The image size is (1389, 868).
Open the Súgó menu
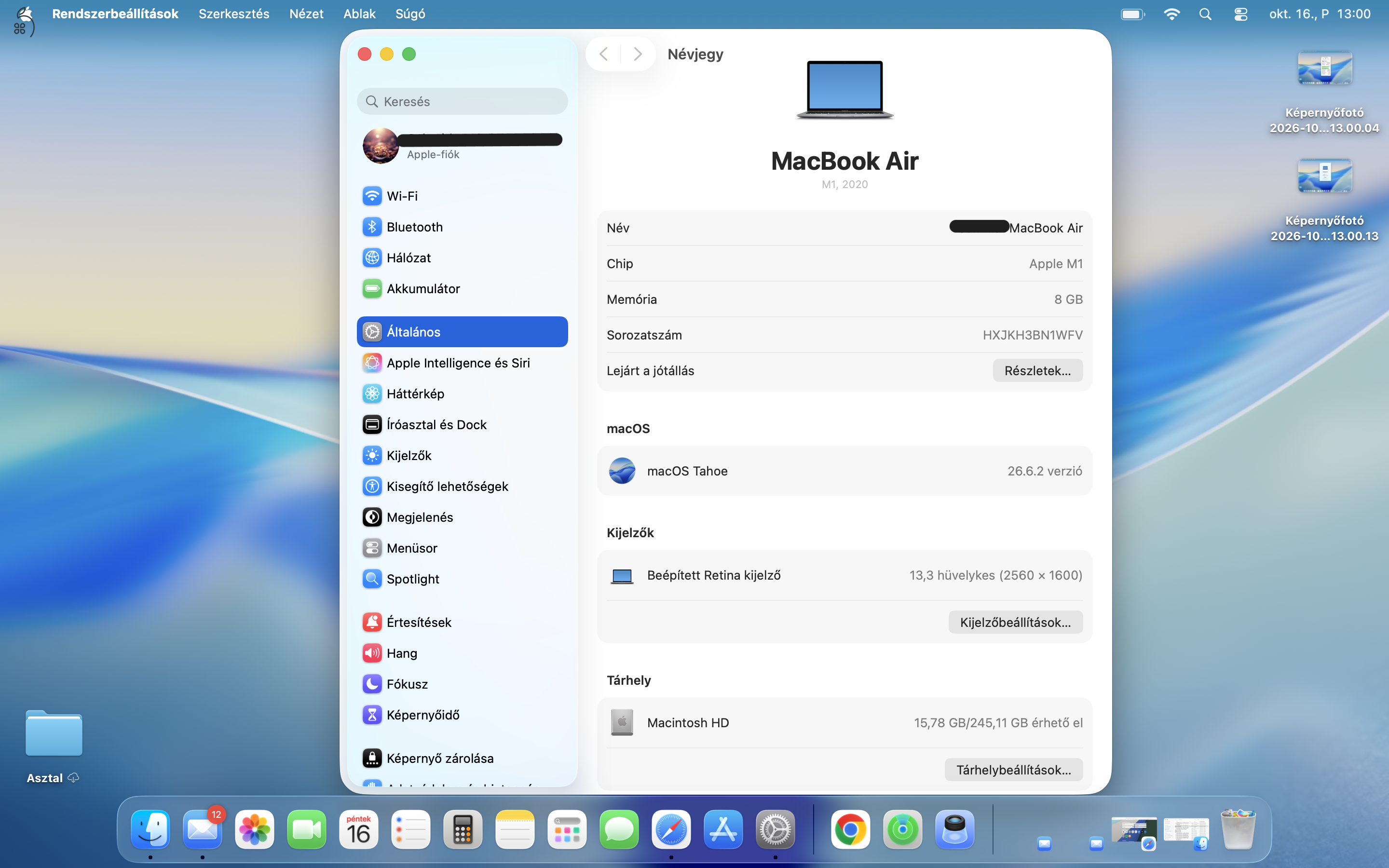410,14
